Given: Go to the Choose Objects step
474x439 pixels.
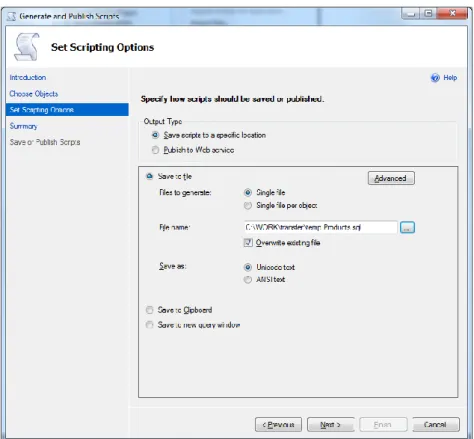Looking at the screenshot, I should tap(34, 94).
